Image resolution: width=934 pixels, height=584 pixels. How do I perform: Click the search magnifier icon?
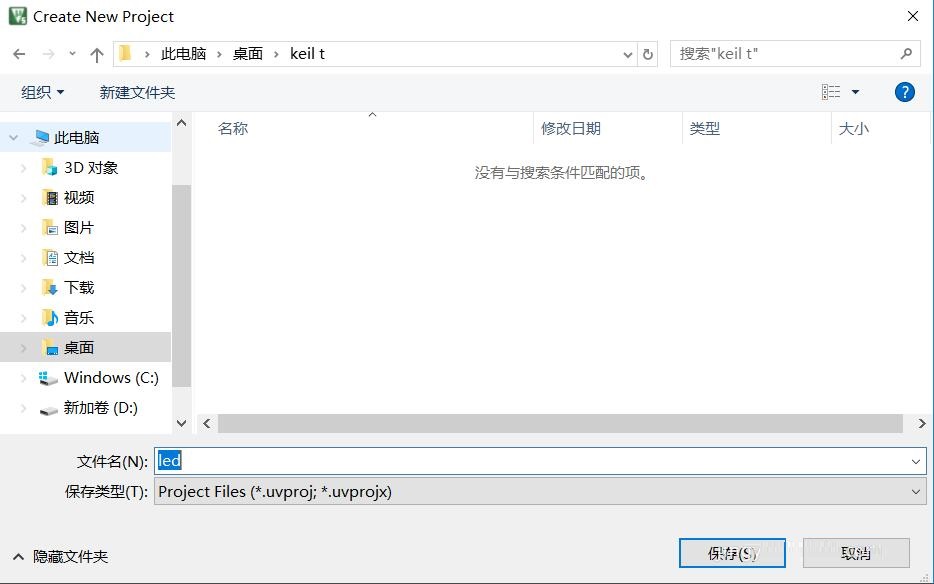pyautogui.click(x=905, y=54)
